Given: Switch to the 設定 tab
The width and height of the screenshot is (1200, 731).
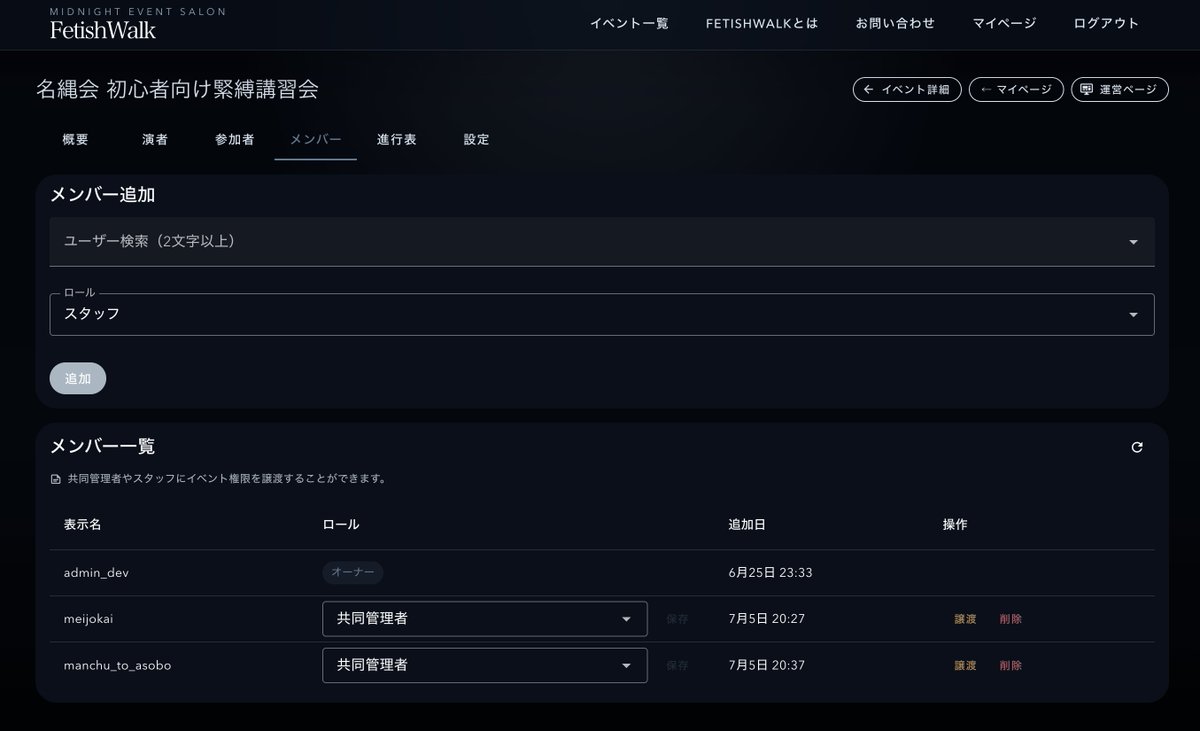Looking at the screenshot, I should (x=477, y=140).
